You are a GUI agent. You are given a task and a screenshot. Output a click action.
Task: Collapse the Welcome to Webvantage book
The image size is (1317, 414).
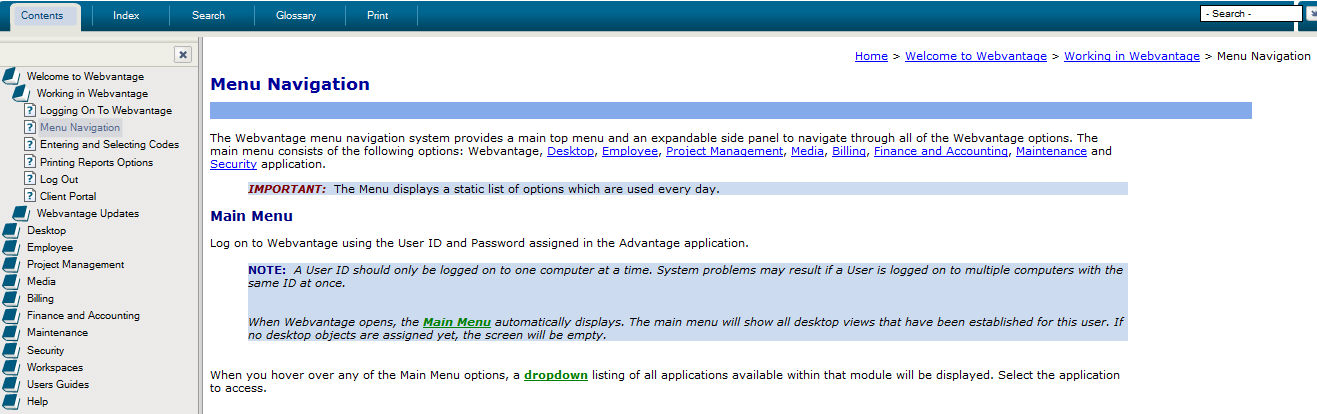tap(11, 76)
